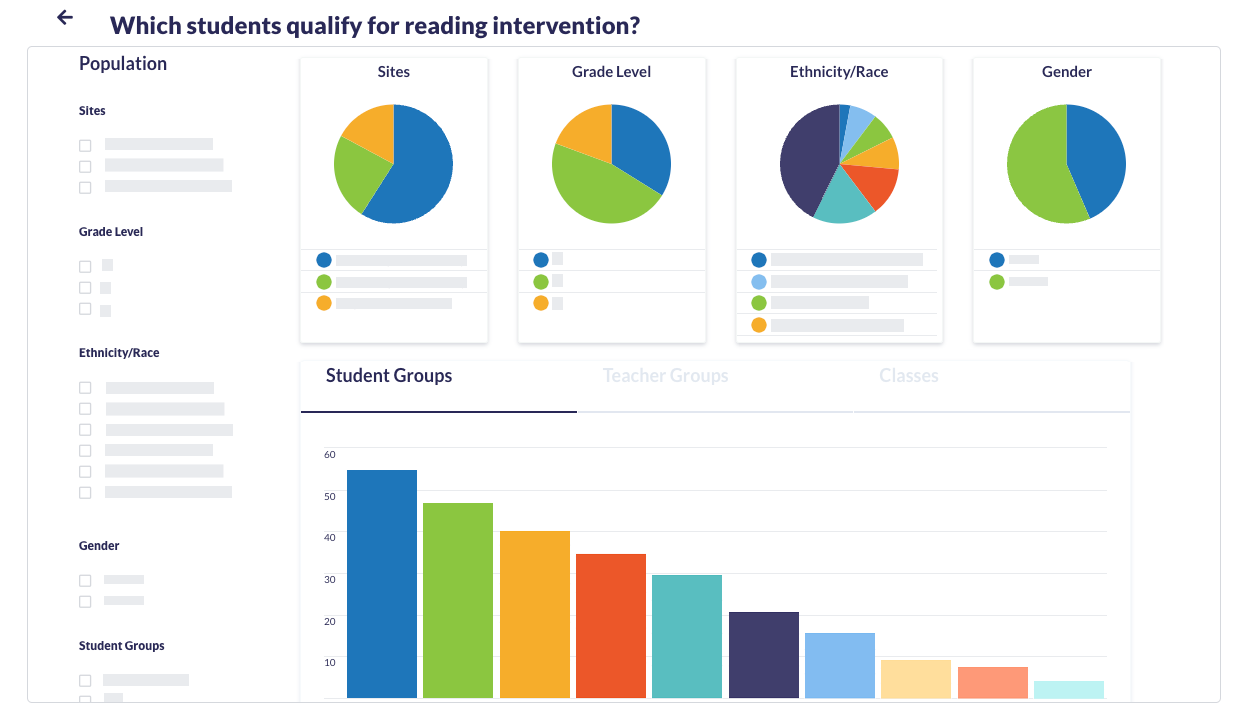Click the tallest blue bar in chart
Screen dimensions: 1251x705
(382, 584)
